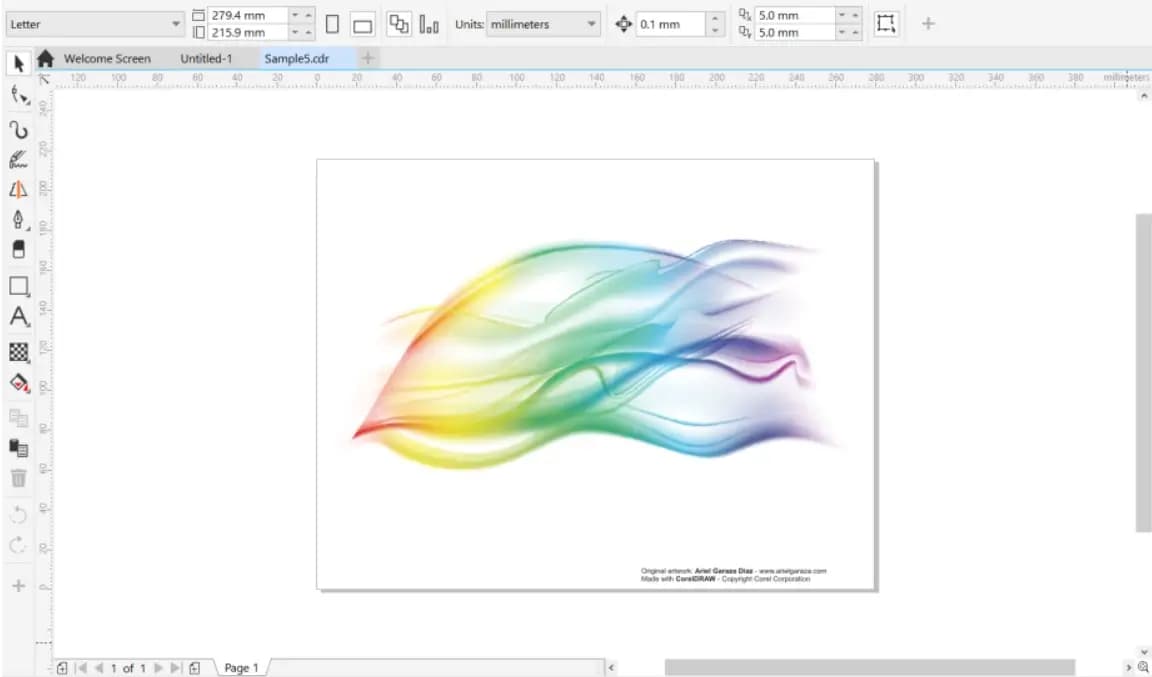Click the Home icon beside Welcome Screen
The width and height of the screenshot is (1152, 677).
point(46,59)
